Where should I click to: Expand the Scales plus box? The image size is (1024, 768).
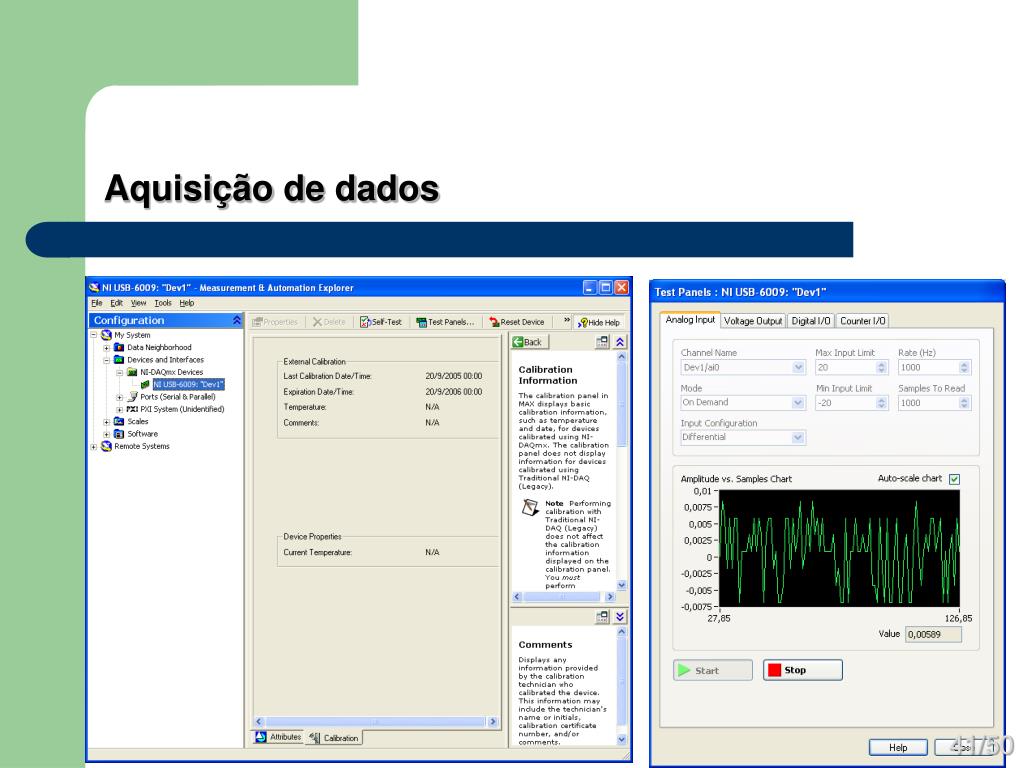[x=106, y=423]
